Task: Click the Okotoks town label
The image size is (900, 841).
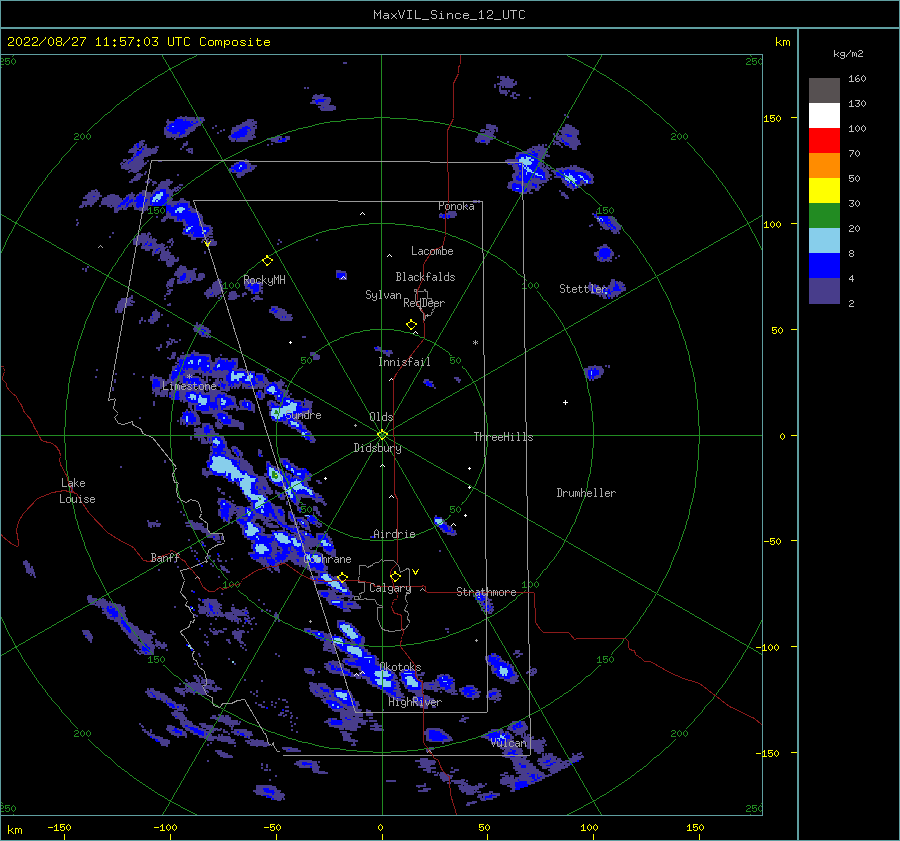Action: coord(401,667)
